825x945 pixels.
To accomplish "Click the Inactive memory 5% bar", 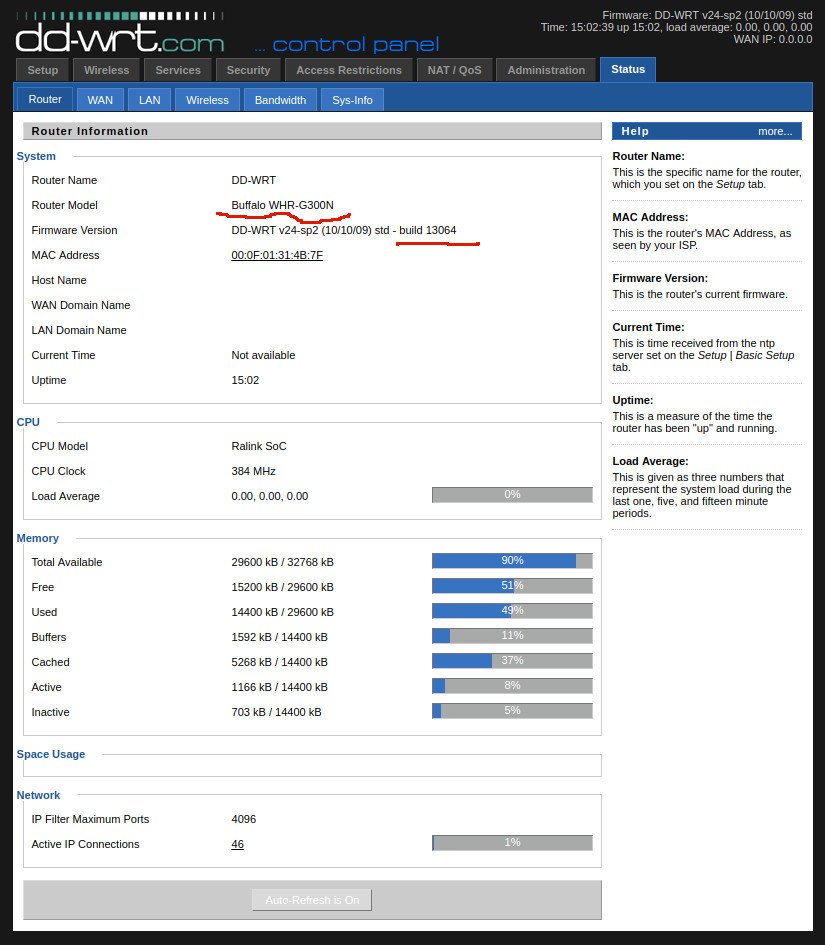I will [x=512, y=711].
